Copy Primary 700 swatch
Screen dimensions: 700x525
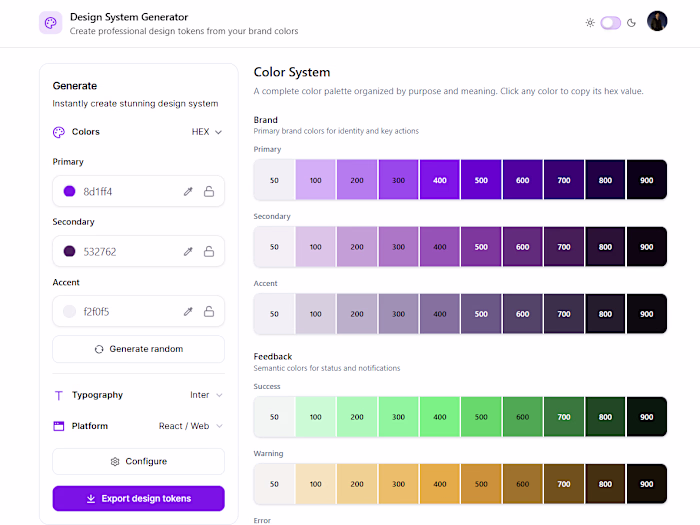pyautogui.click(x=564, y=179)
